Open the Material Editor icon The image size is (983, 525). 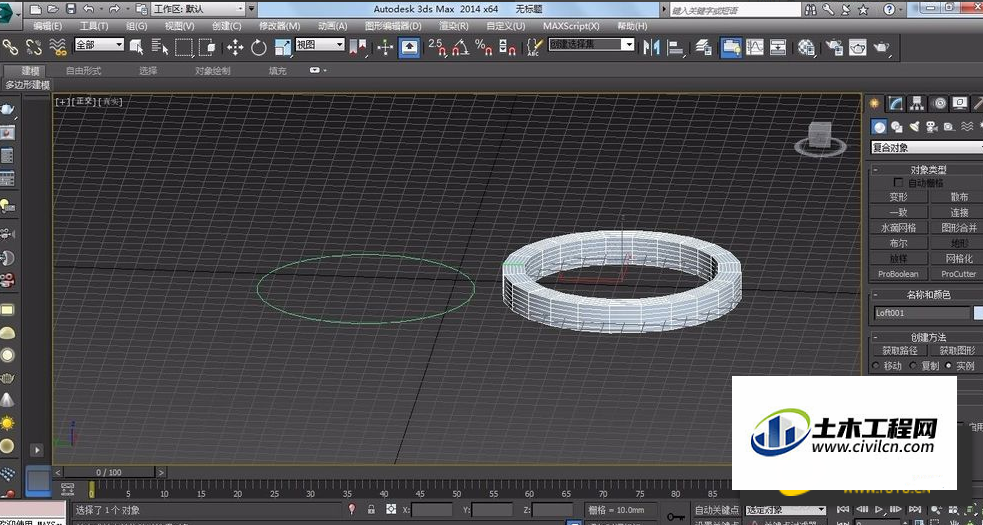click(806, 47)
